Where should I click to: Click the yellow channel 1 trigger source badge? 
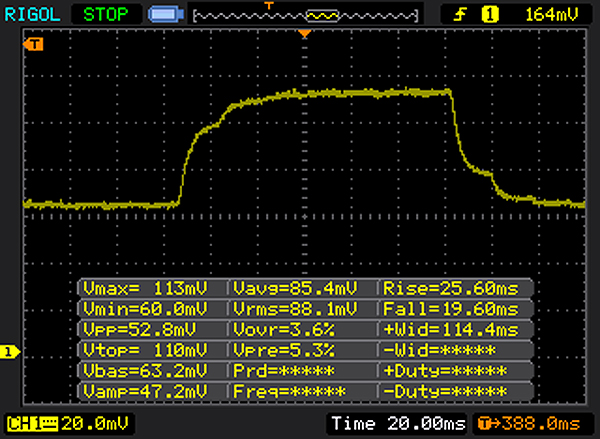coord(490,15)
